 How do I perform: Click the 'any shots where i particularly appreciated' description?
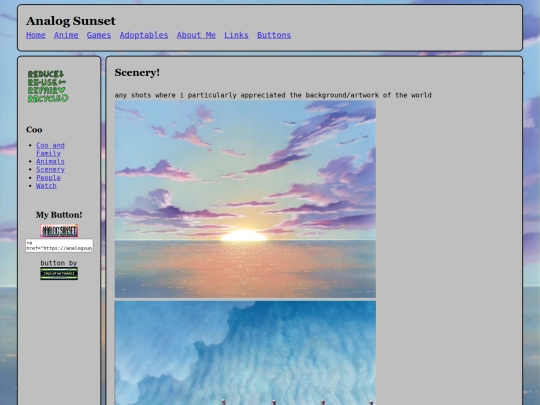pos(273,95)
